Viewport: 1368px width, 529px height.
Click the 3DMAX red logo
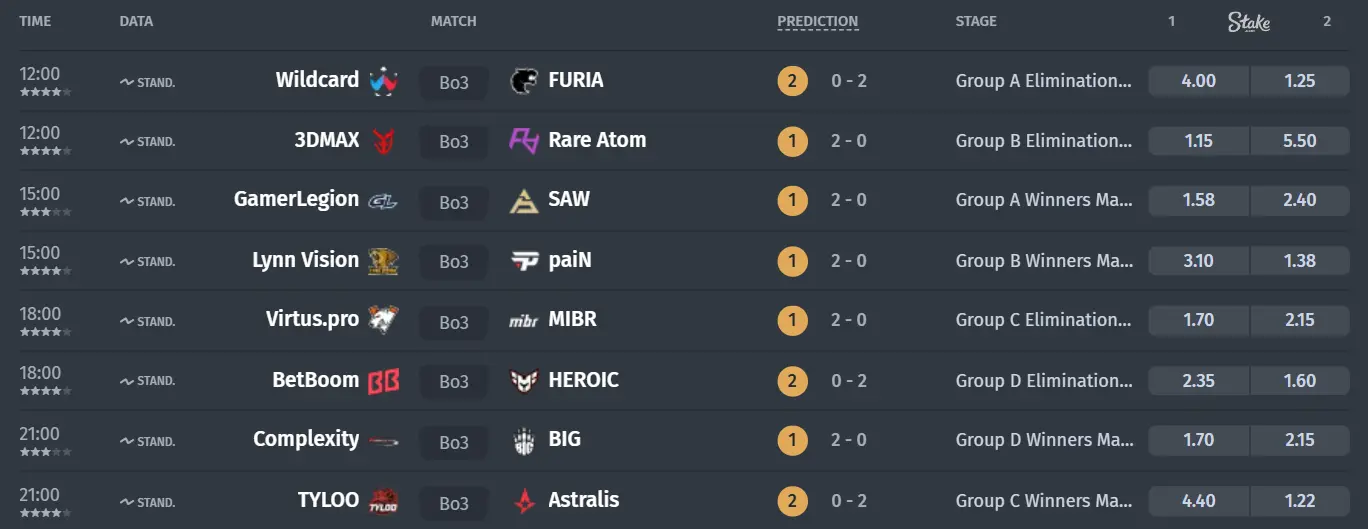pyautogui.click(x=383, y=141)
